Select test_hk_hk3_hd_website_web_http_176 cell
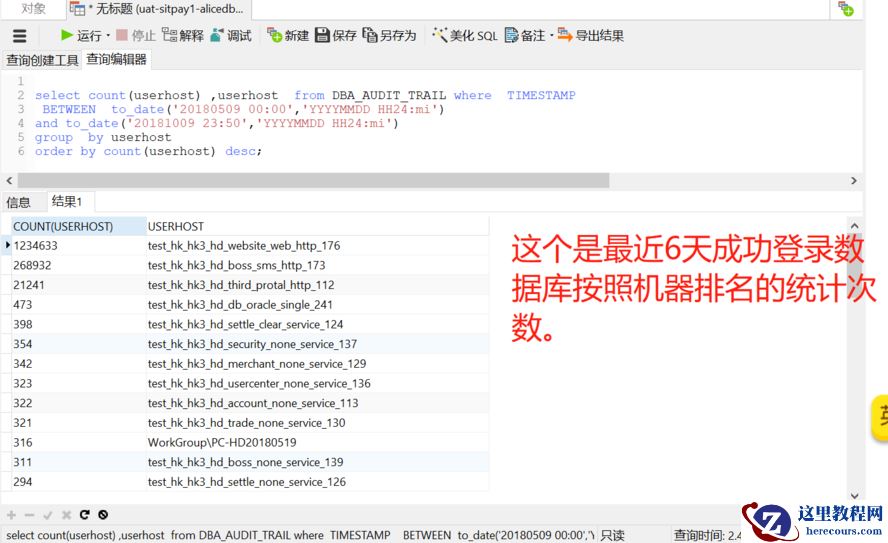This screenshot has height=543, width=888. [318, 246]
